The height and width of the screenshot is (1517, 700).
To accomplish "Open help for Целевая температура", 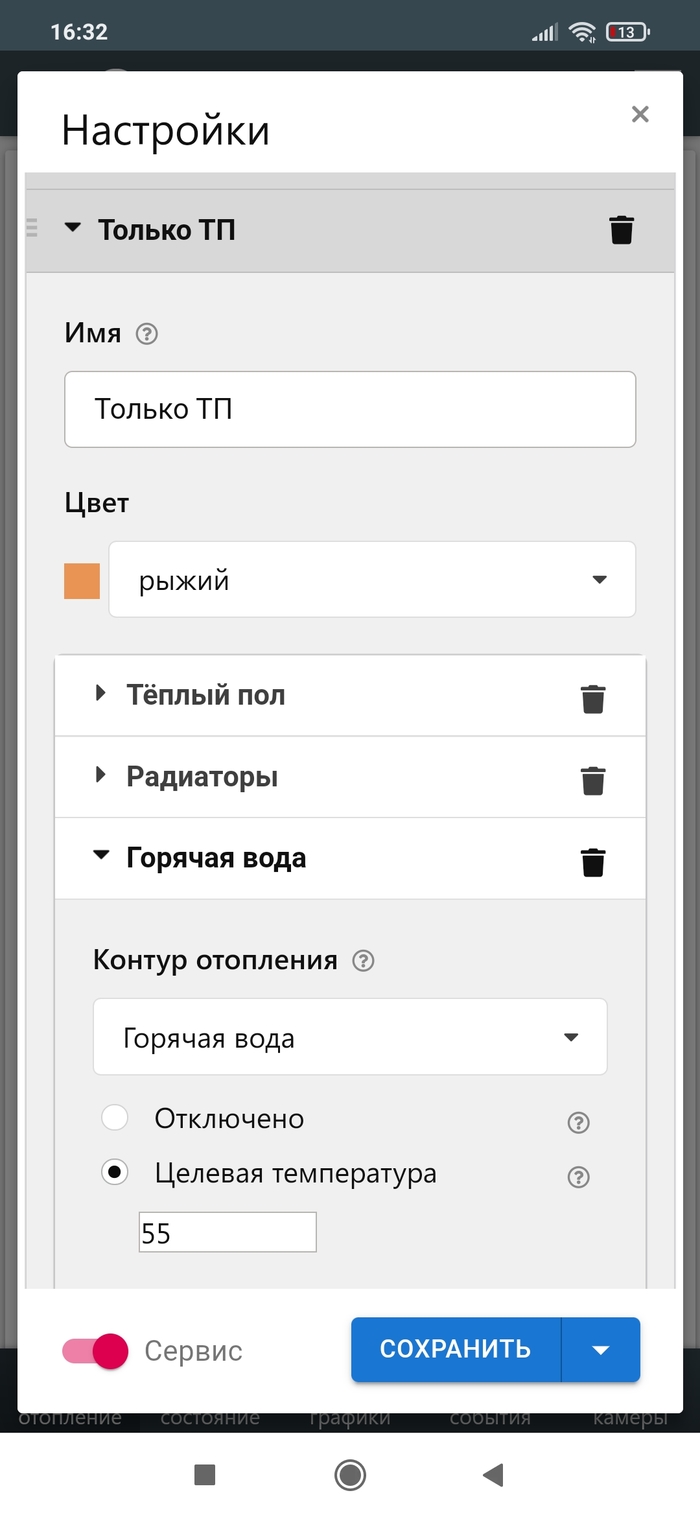I will 578,1177.
